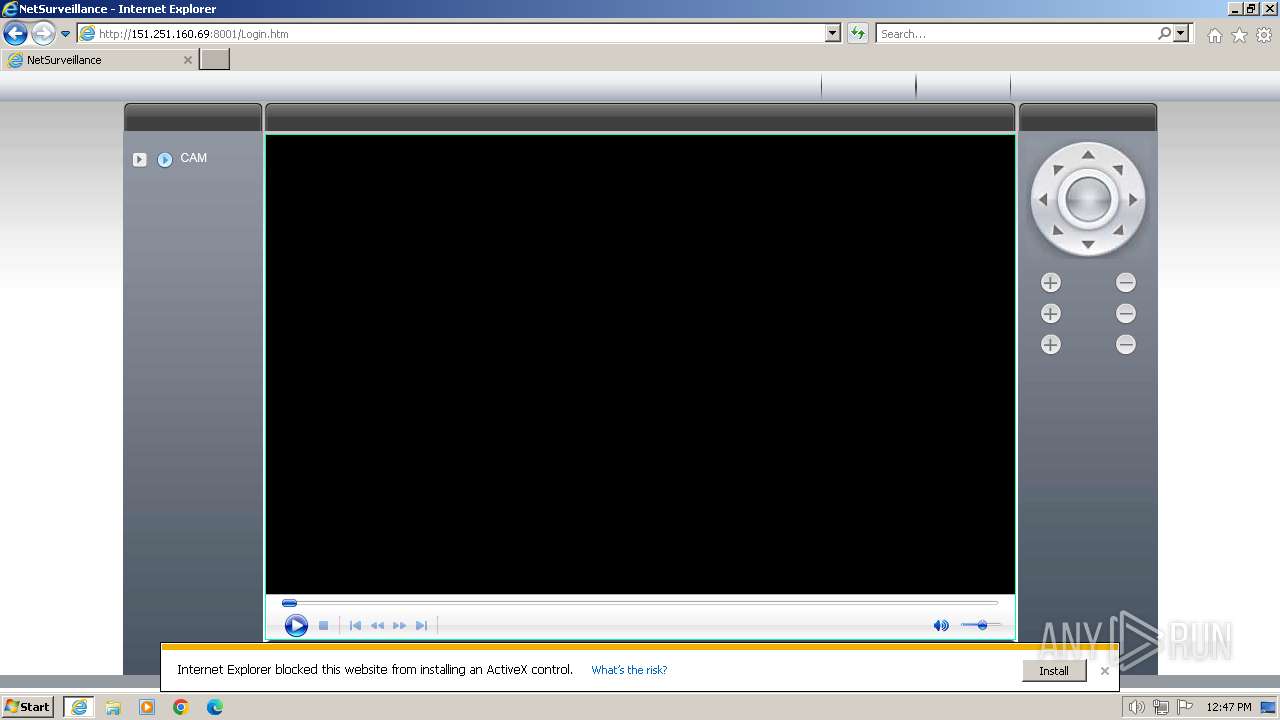Move camera up-right with diagonal PTZ arrow
Screen dimensions: 1280x720
click(x=1119, y=169)
